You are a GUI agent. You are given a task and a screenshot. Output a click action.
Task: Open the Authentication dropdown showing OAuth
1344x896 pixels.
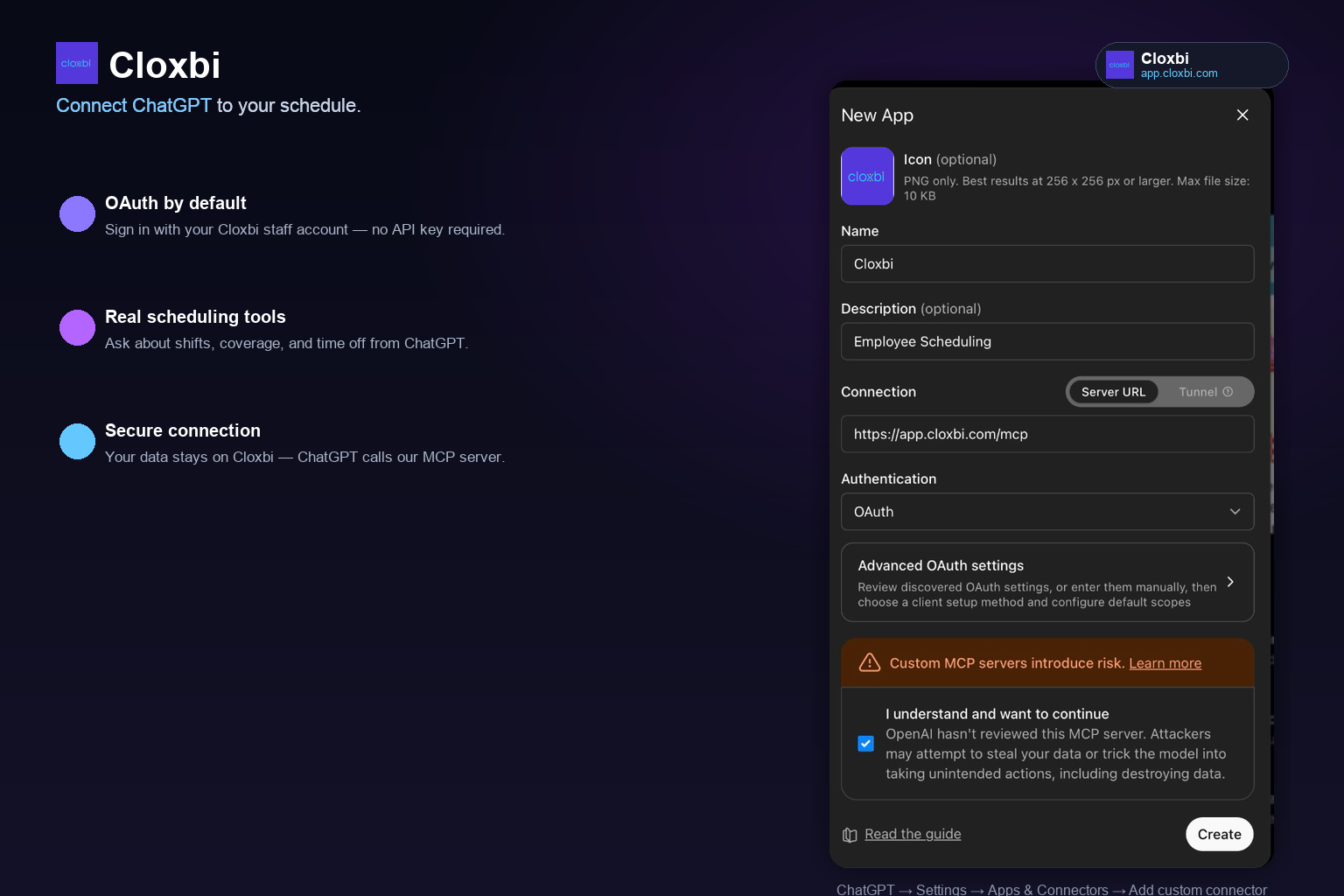1047,512
